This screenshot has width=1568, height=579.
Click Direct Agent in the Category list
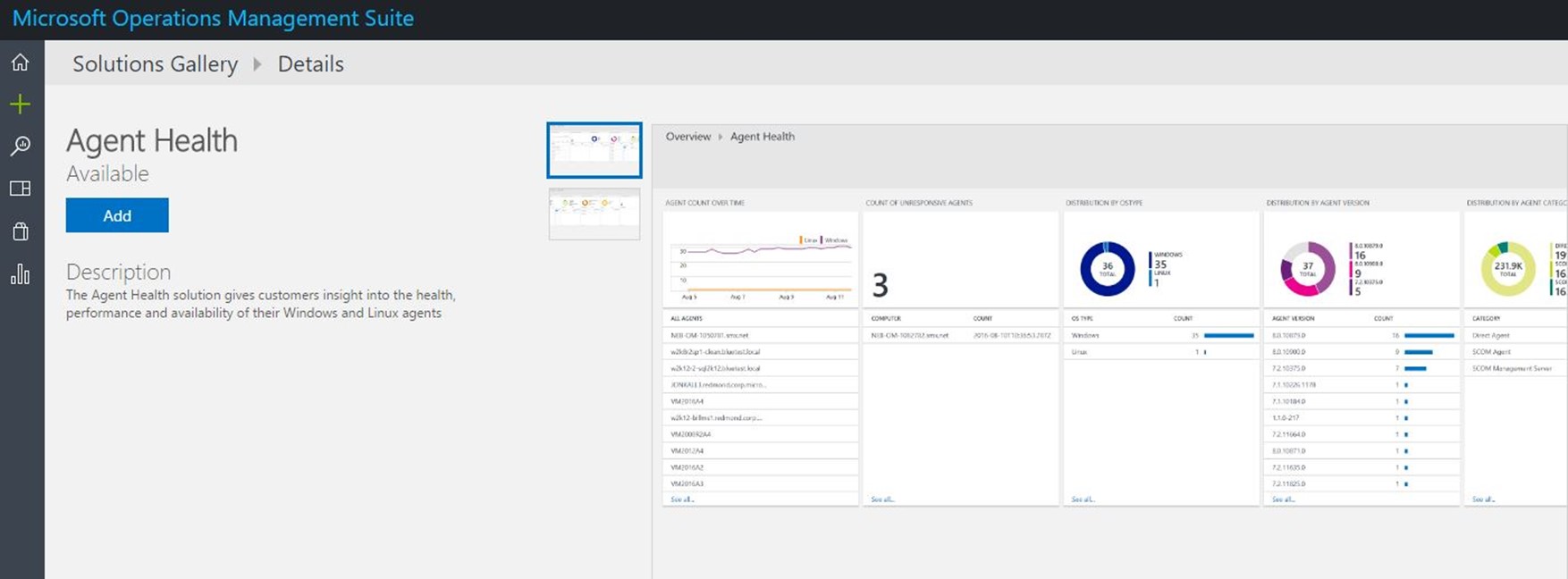coord(1491,336)
